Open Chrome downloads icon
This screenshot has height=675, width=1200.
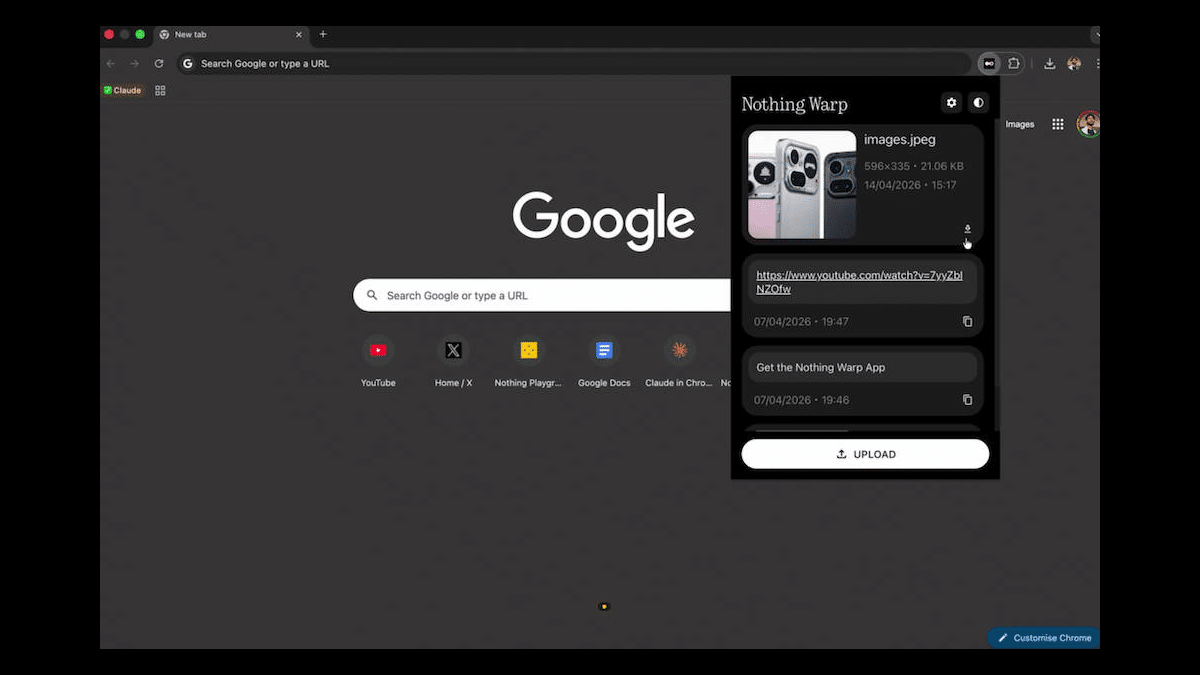pyautogui.click(x=1049, y=63)
